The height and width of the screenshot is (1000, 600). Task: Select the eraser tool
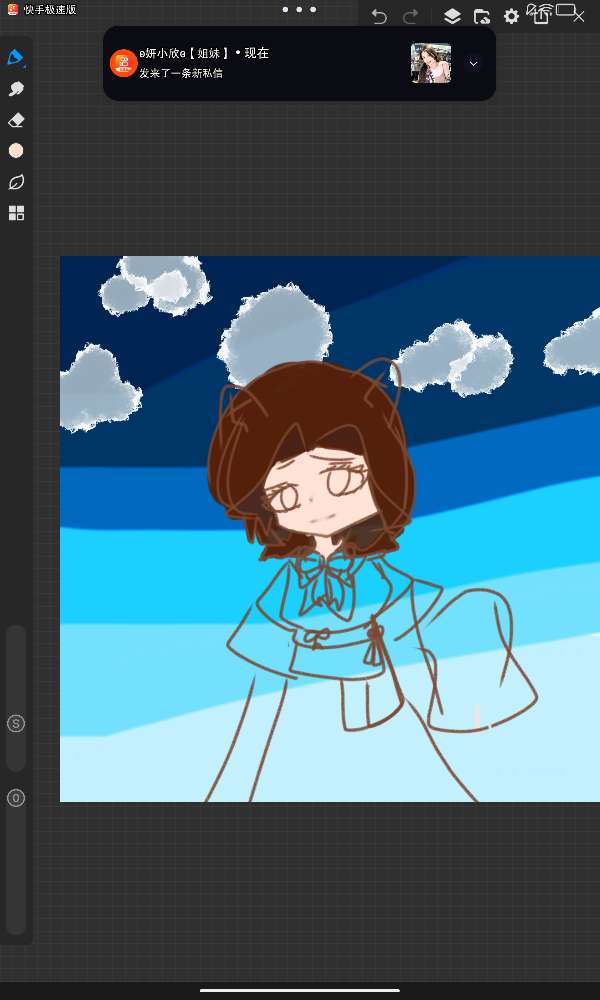tap(16, 120)
